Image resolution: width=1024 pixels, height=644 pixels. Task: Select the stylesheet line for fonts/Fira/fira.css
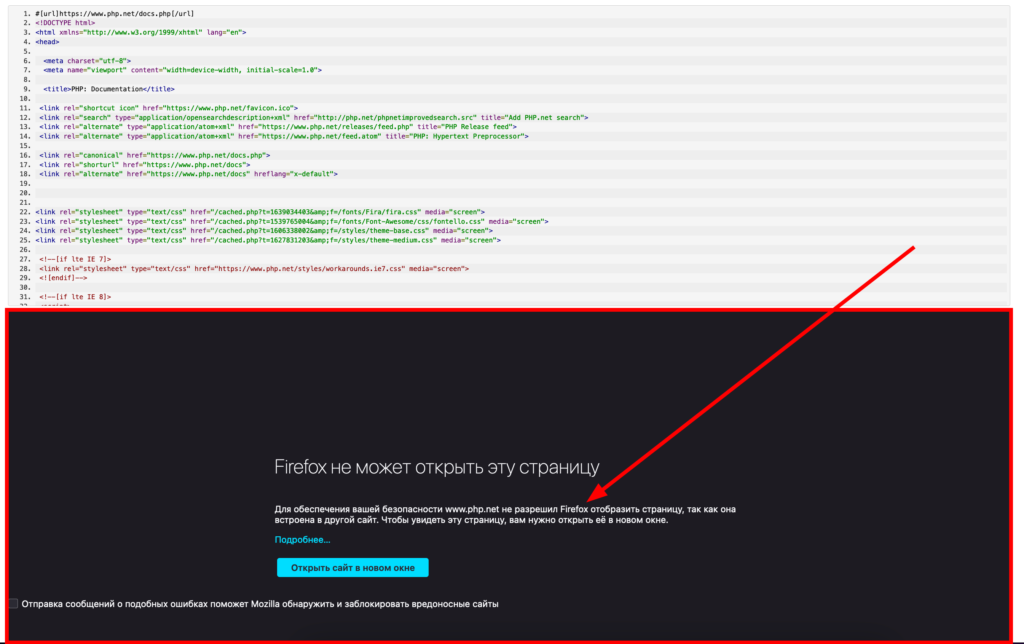pyautogui.click(x=260, y=212)
